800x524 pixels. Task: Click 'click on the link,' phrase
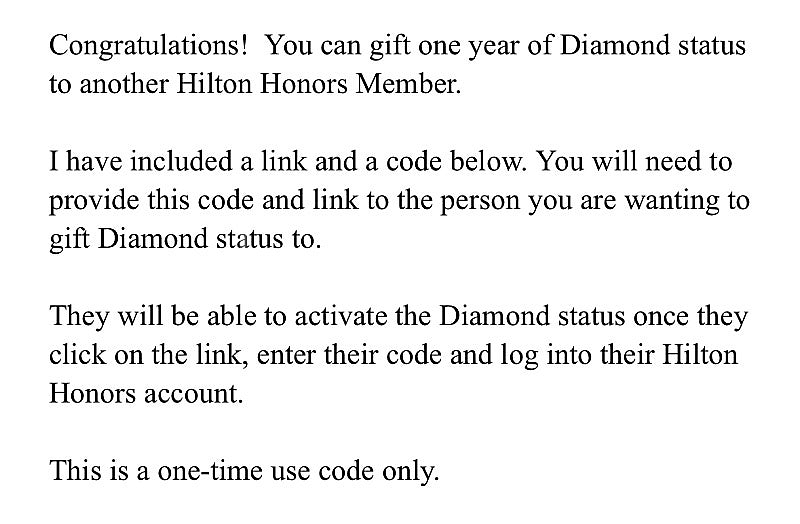pos(149,355)
